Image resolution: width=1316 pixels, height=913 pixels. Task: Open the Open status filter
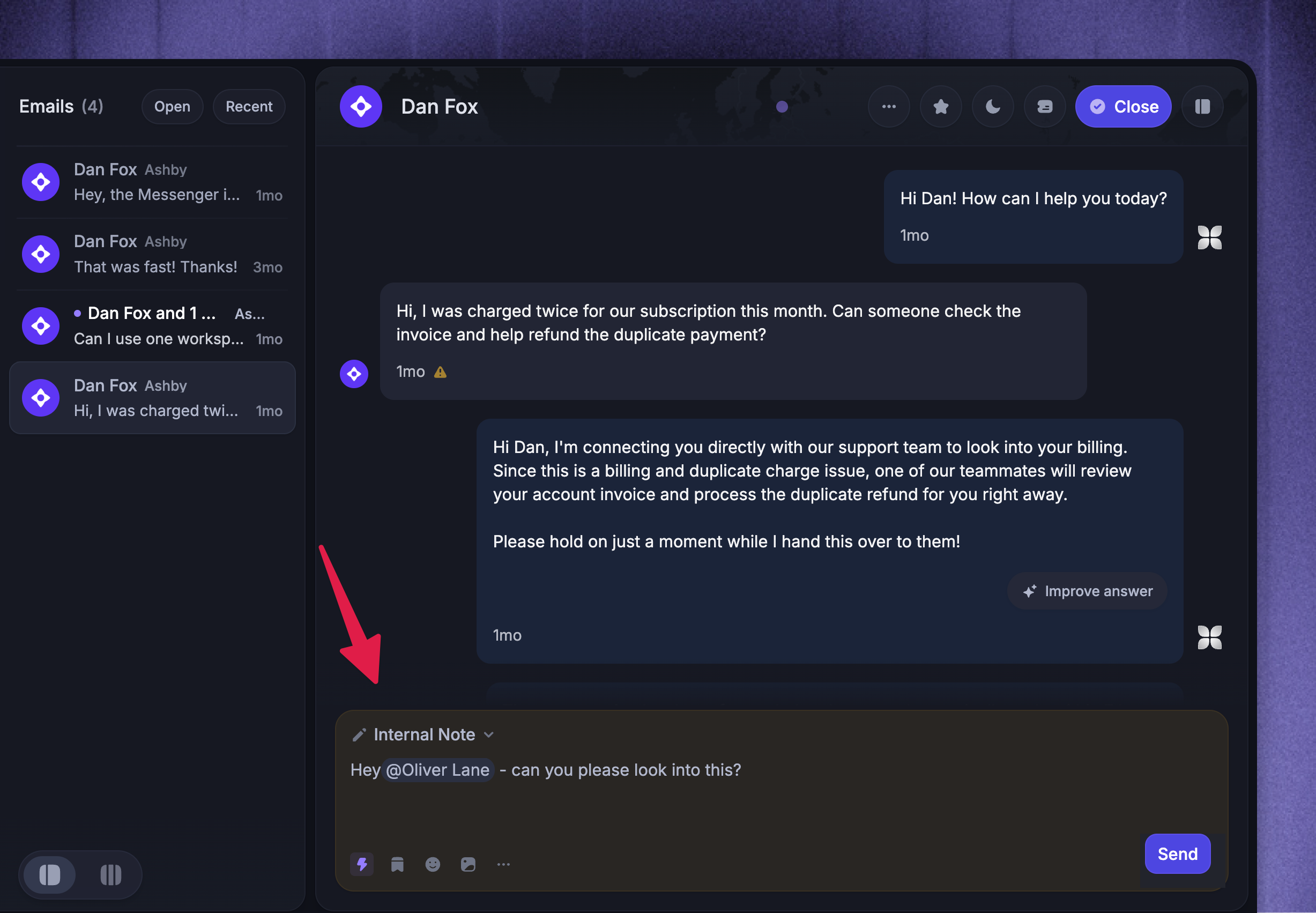pyautogui.click(x=172, y=106)
